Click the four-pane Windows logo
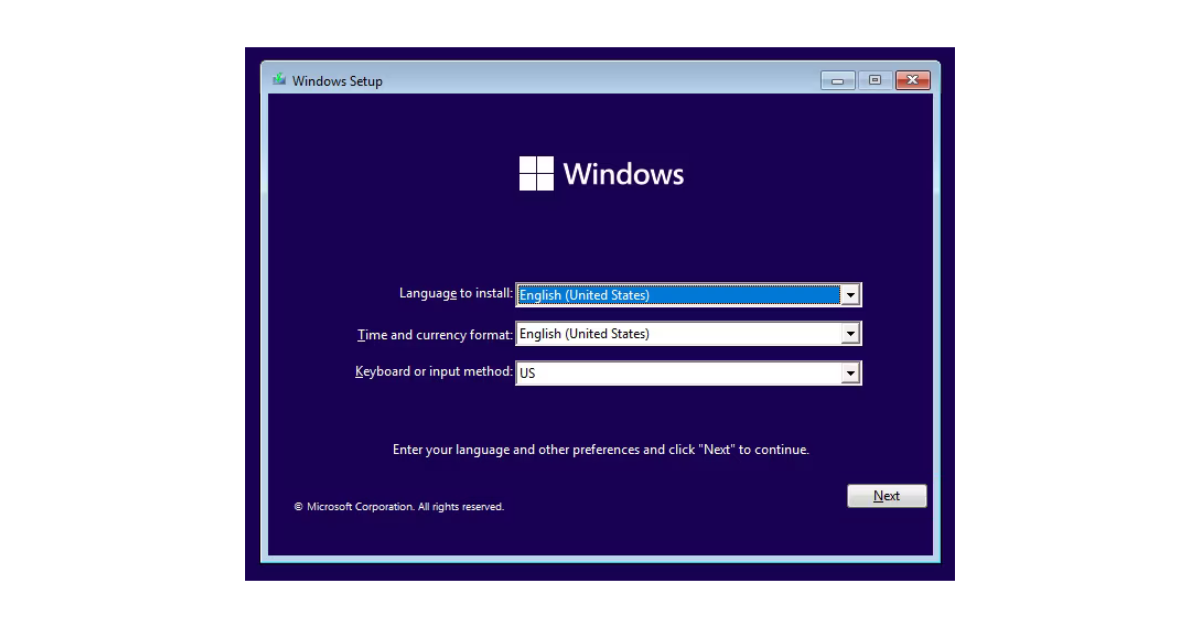 (x=536, y=173)
